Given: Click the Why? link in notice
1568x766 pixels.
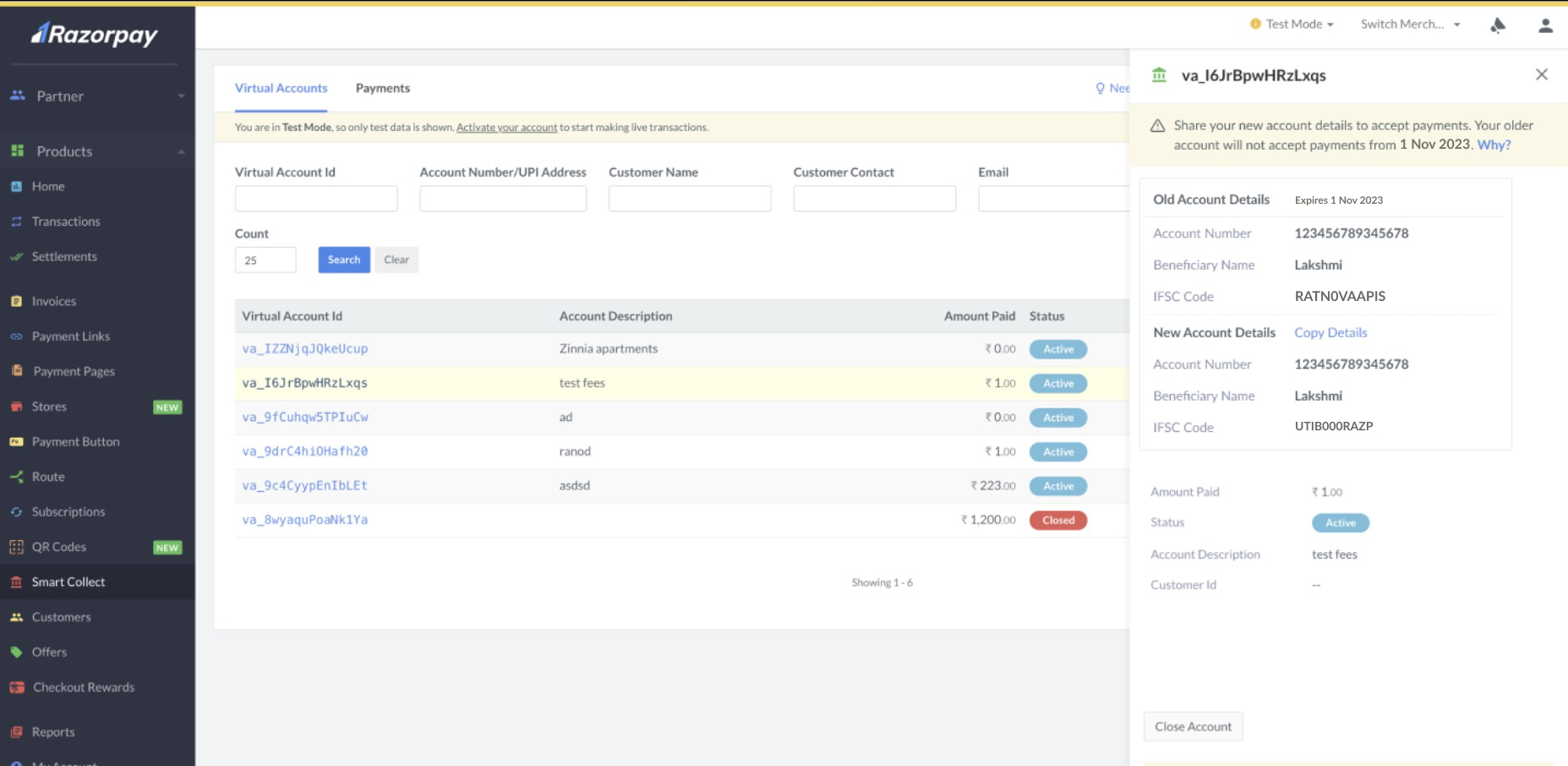Looking at the screenshot, I should click(1494, 145).
